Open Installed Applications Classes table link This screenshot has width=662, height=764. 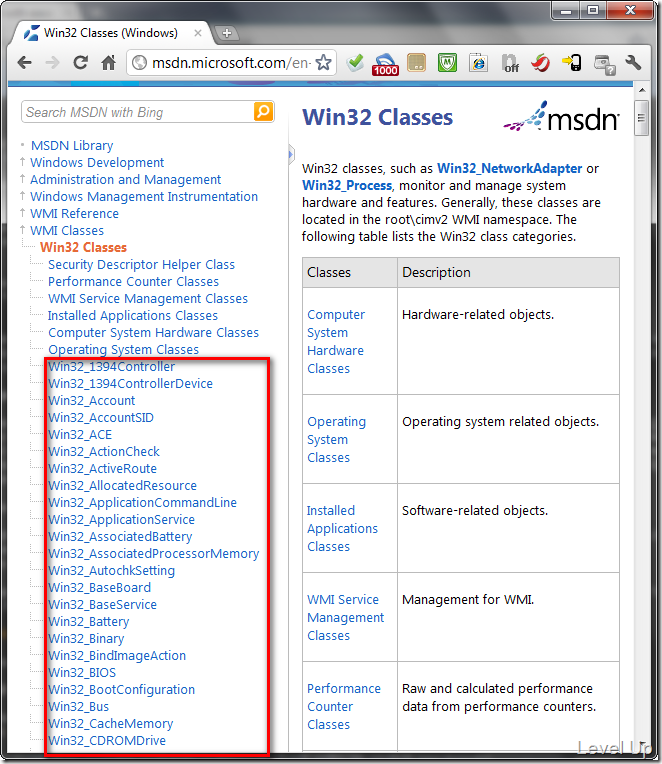[x=342, y=529]
